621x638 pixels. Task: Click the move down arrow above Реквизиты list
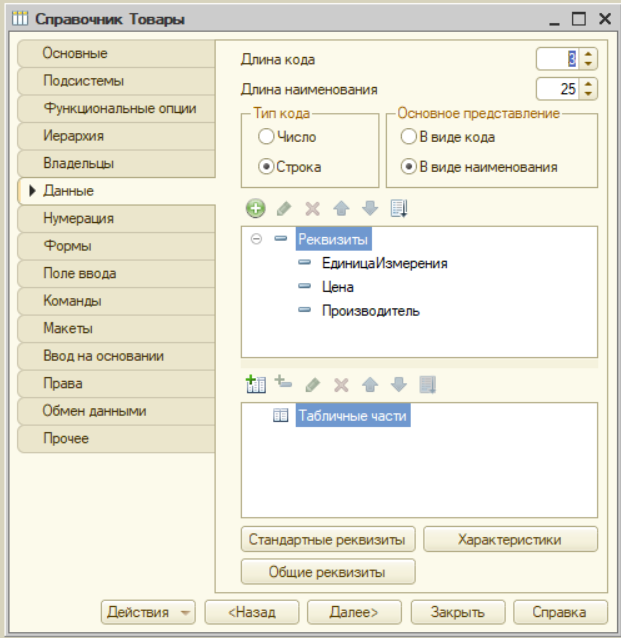(370, 209)
